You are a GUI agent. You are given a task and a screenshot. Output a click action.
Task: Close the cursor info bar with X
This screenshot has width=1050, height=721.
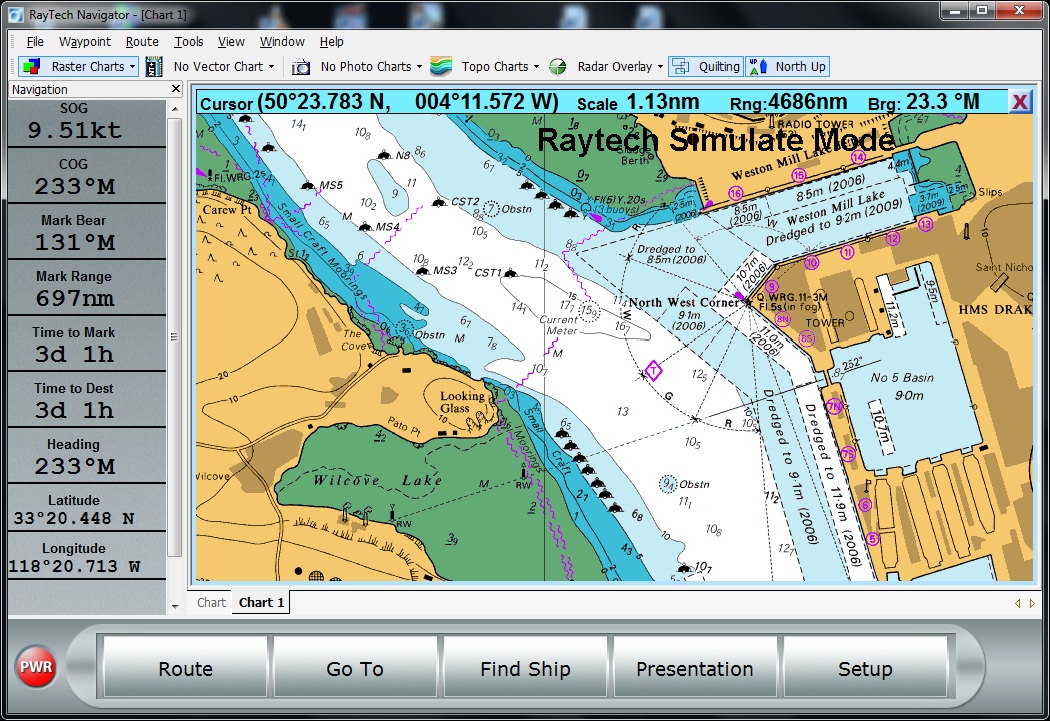coord(1020,102)
